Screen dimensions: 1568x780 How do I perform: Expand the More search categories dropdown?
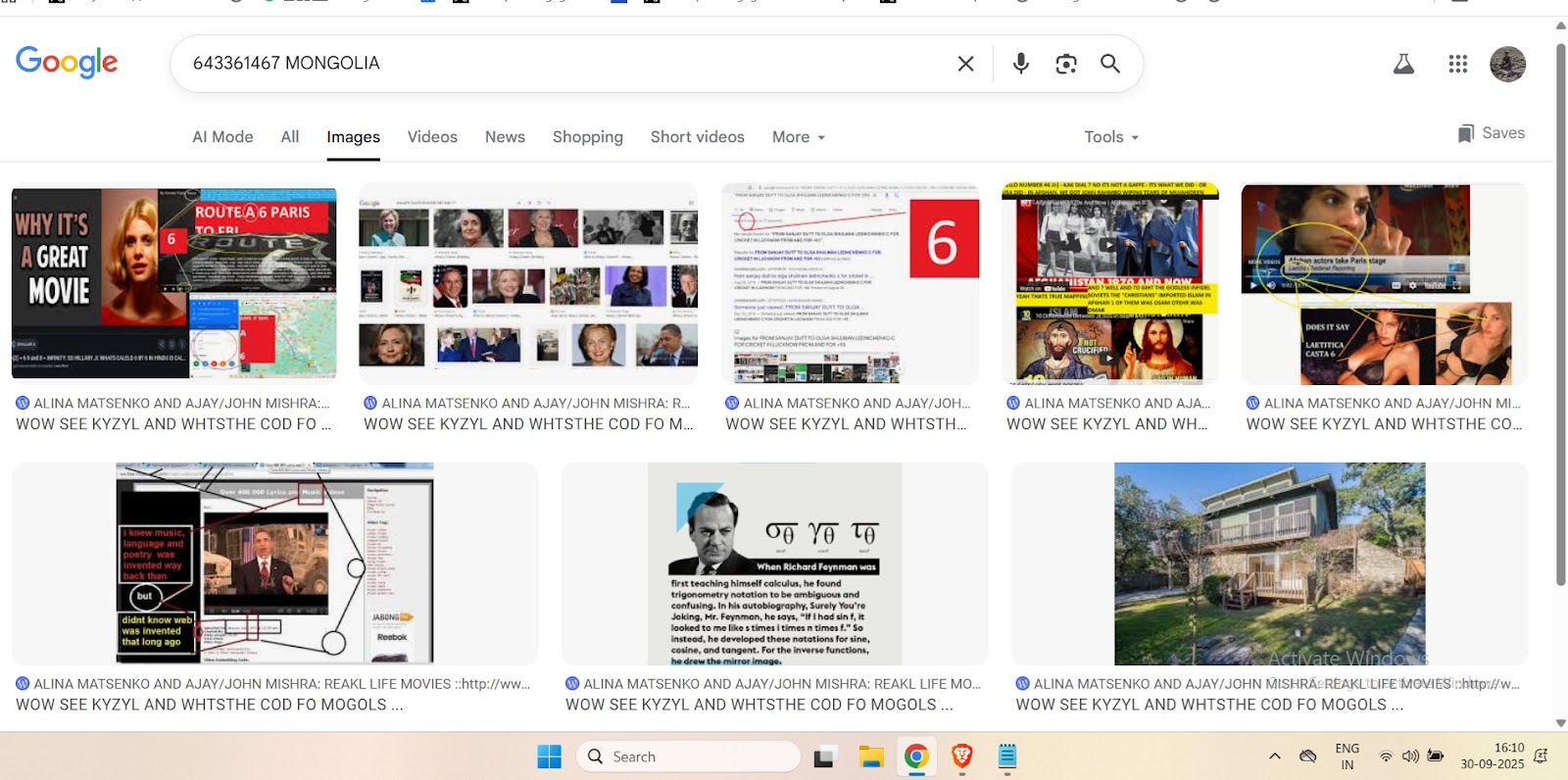click(x=799, y=137)
